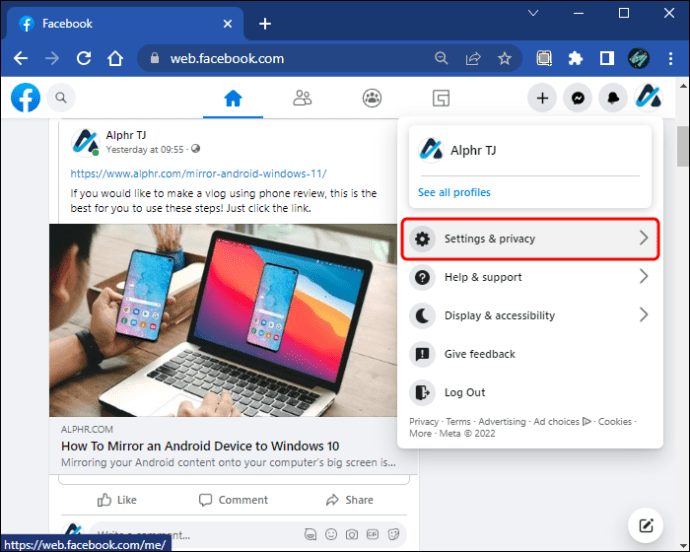Open Help & support menu item
The image size is (690, 552).
530,277
